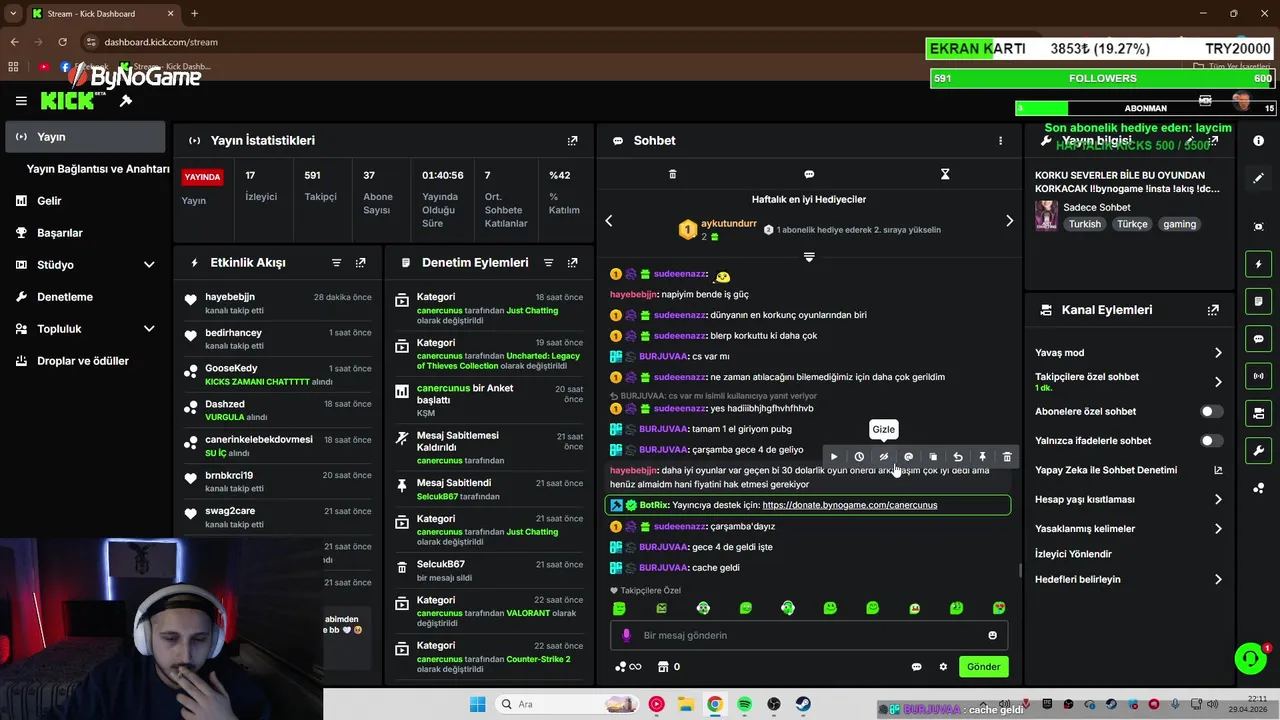The height and width of the screenshot is (720, 1280).
Task: Filter the Denetim Eylemleri list
Action: [548, 263]
